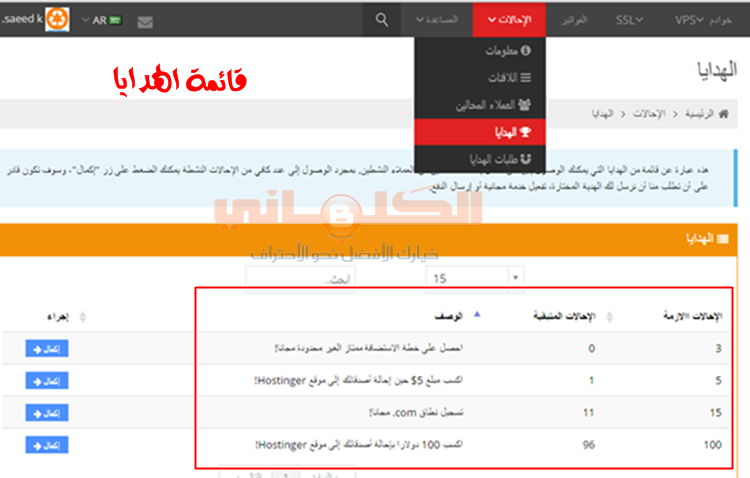
Task: Select الهدايا highlighted menu entry
Action: [480, 132]
